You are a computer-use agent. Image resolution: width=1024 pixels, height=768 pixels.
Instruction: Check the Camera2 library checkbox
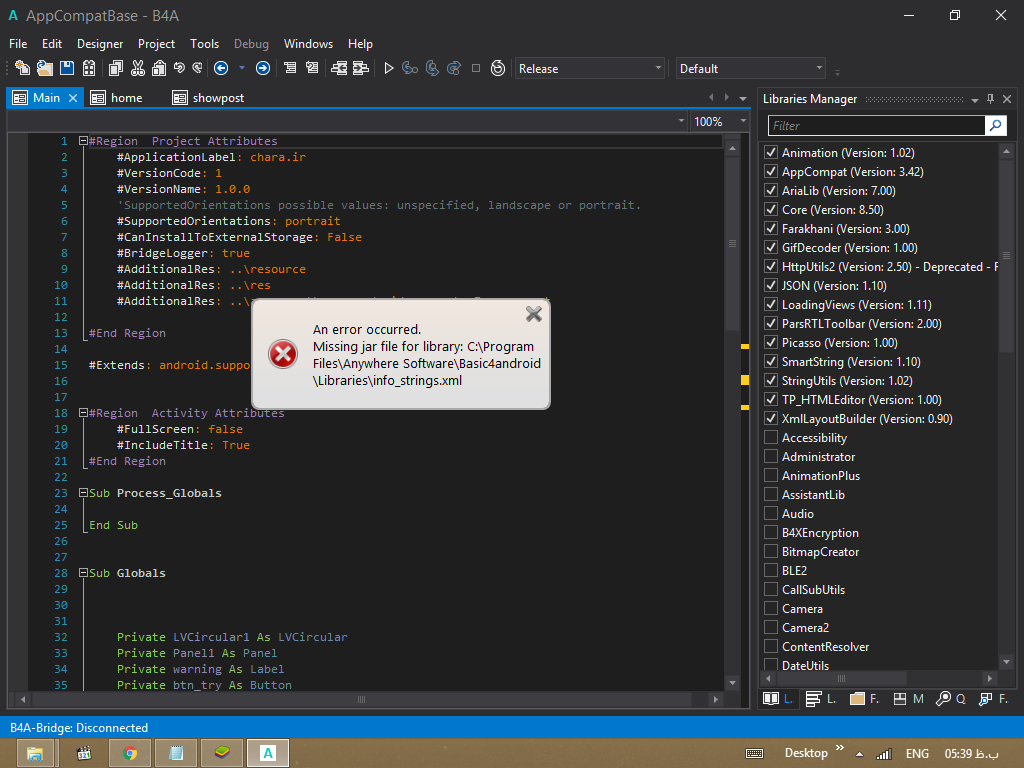click(x=771, y=628)
